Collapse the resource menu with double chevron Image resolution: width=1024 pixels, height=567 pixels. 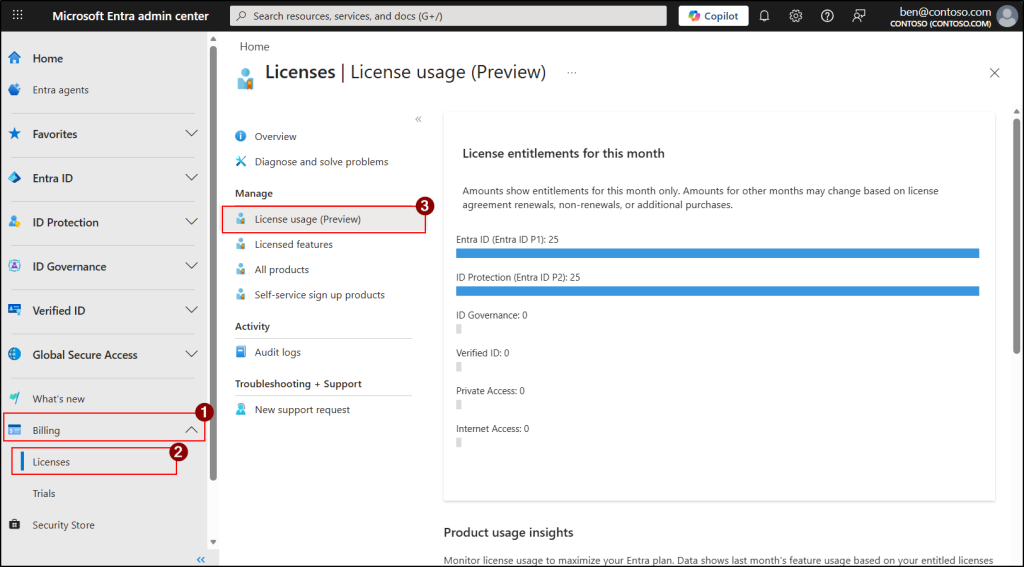418,119
